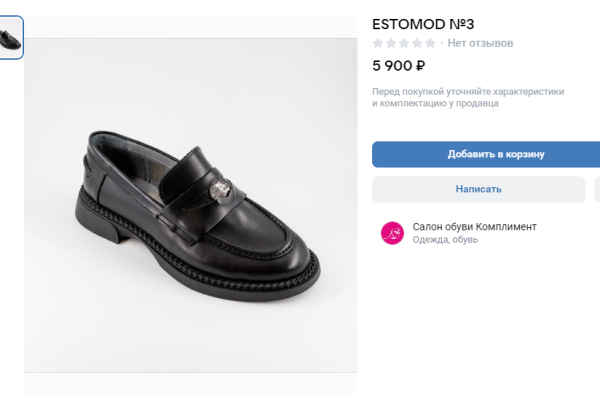Screen dimensions: 600x400
Task: Open the Салон обуви Комплимент shop link
Action: point(474,227)
